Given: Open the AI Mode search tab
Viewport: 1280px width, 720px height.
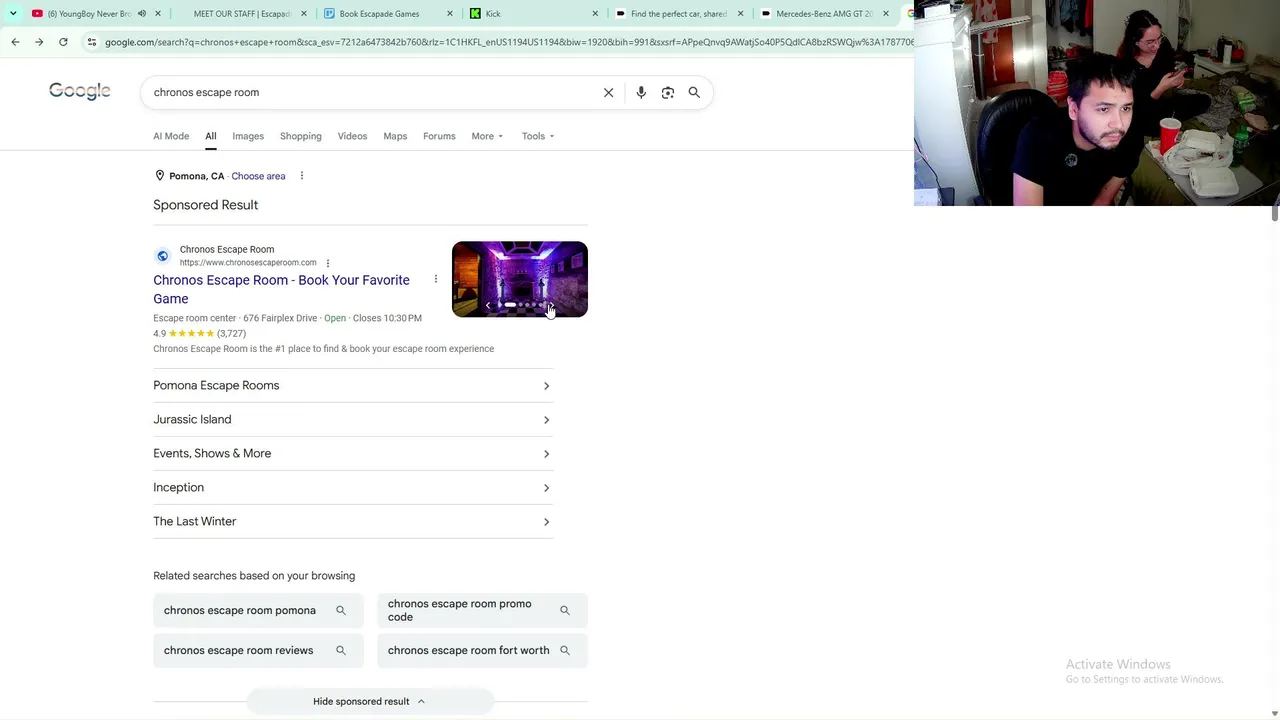Looking at the screenshot, I should tap(171, 136).
